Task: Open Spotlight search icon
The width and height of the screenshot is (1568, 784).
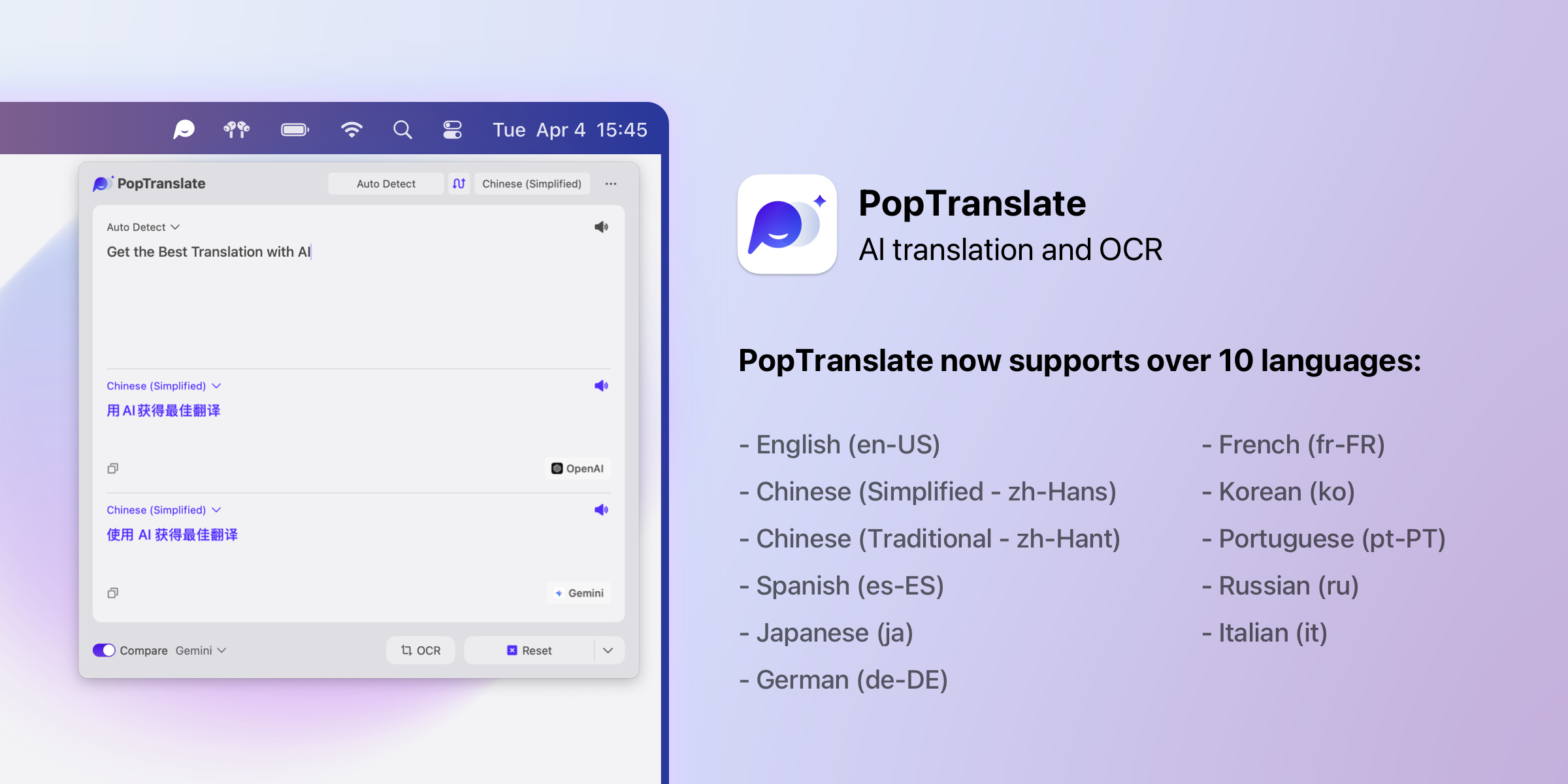Action: tap(402, 129)
